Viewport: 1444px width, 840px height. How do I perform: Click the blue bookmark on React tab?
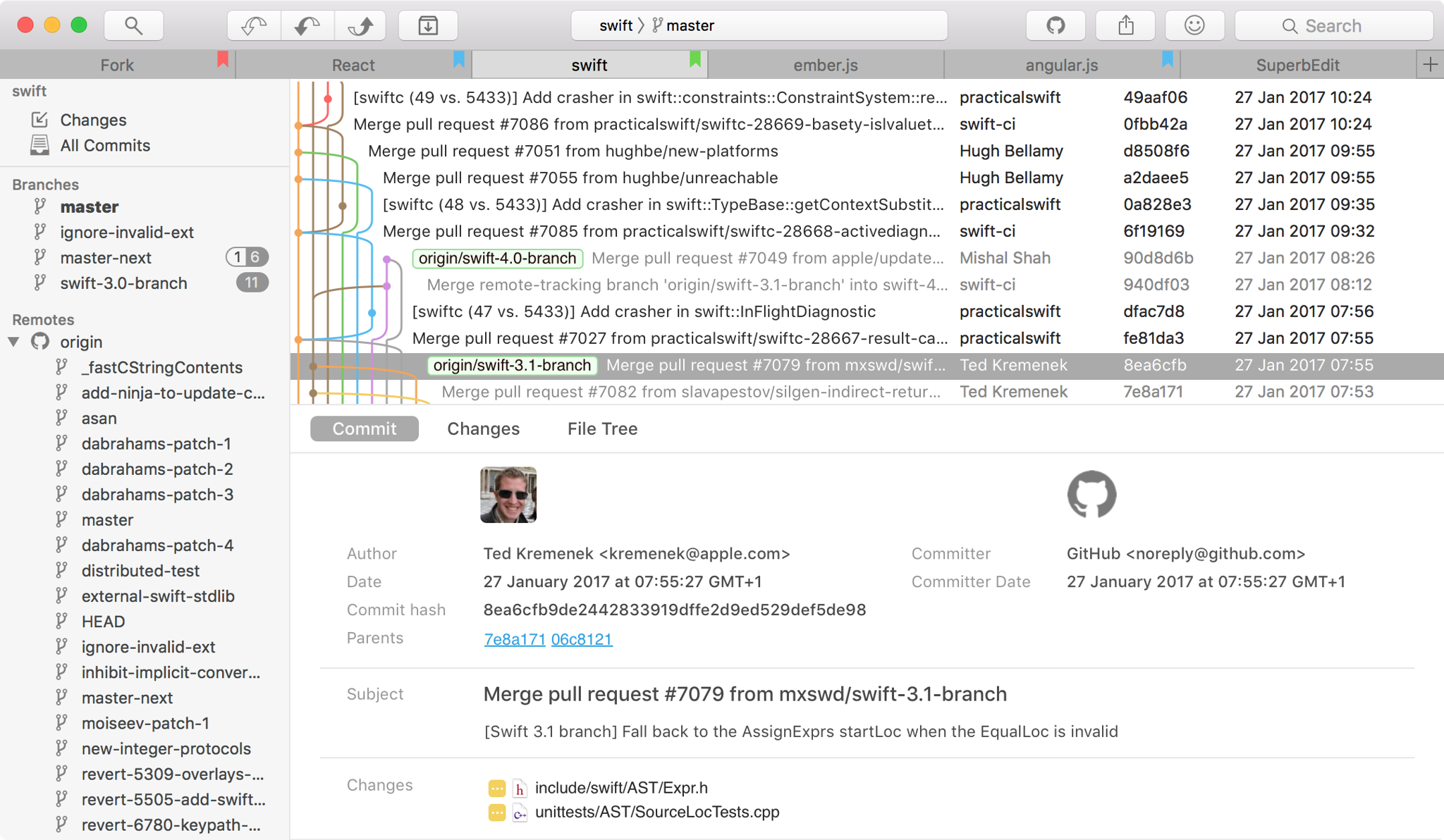[x=459, y=59]
